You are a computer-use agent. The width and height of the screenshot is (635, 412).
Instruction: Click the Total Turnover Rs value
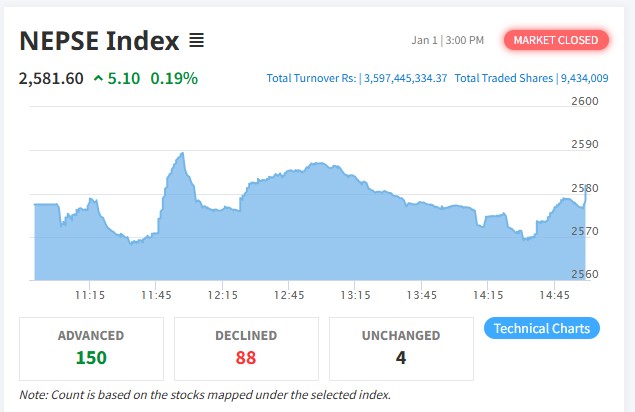coord(405,78)
